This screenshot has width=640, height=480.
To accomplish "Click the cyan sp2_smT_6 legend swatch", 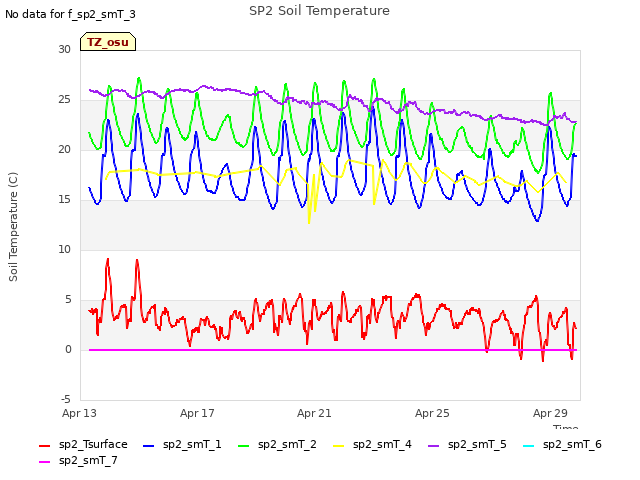I will coord(529,446).
